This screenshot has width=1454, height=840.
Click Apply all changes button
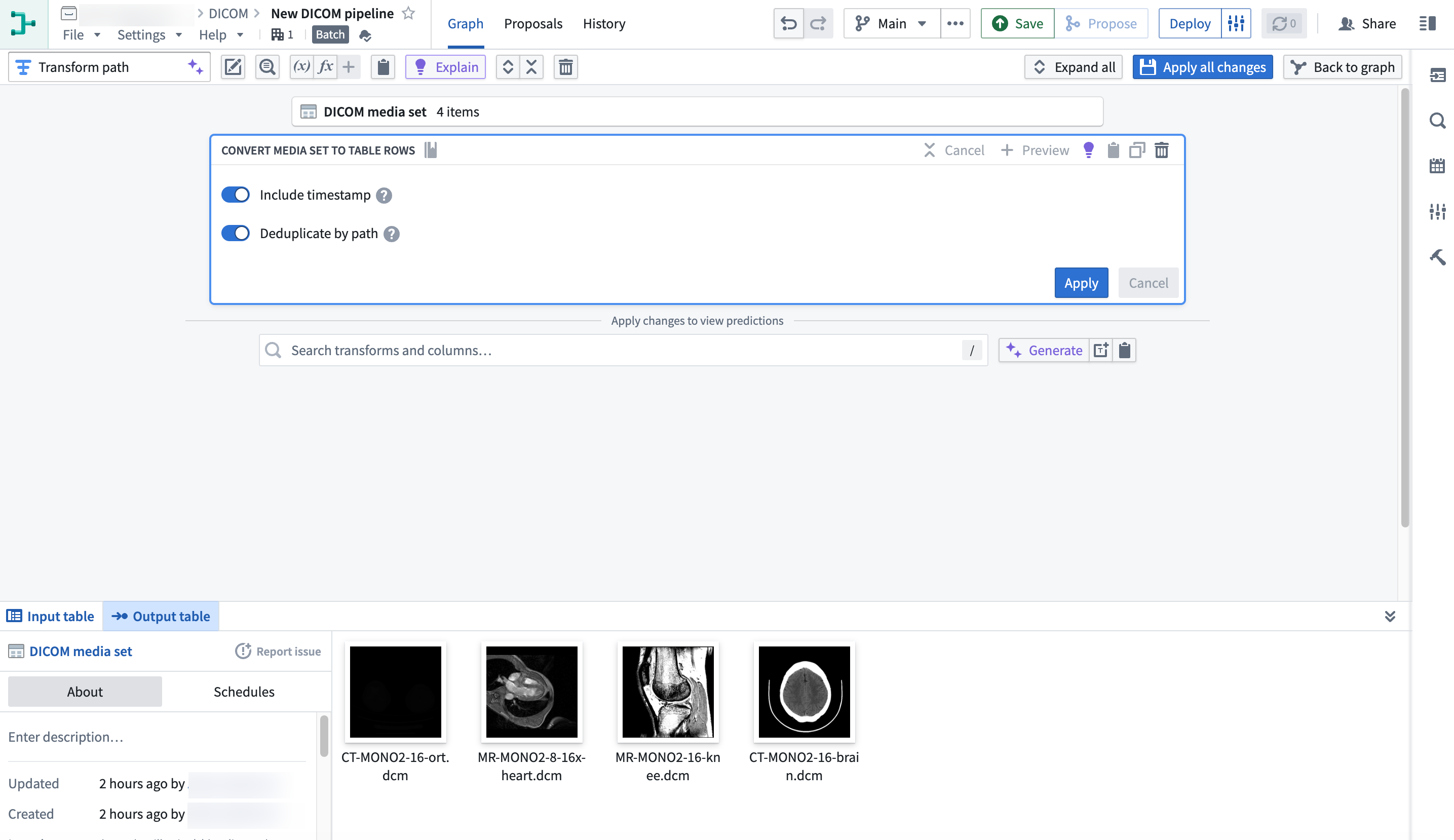click(x=1203, y=67)
